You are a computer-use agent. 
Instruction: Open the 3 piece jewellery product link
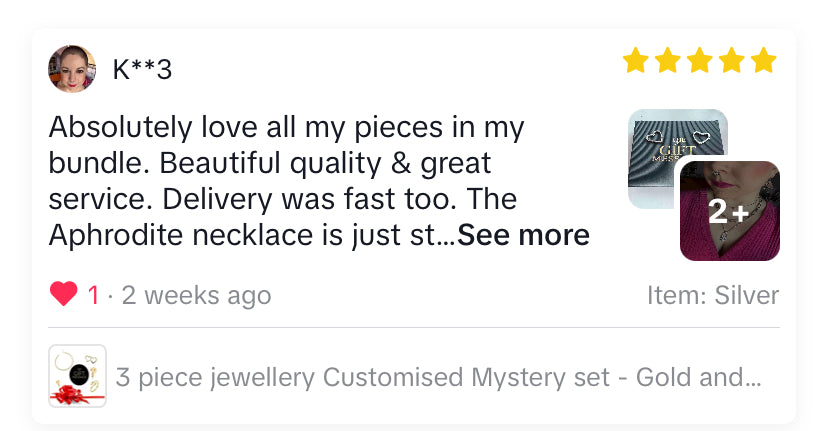[438, 377]
